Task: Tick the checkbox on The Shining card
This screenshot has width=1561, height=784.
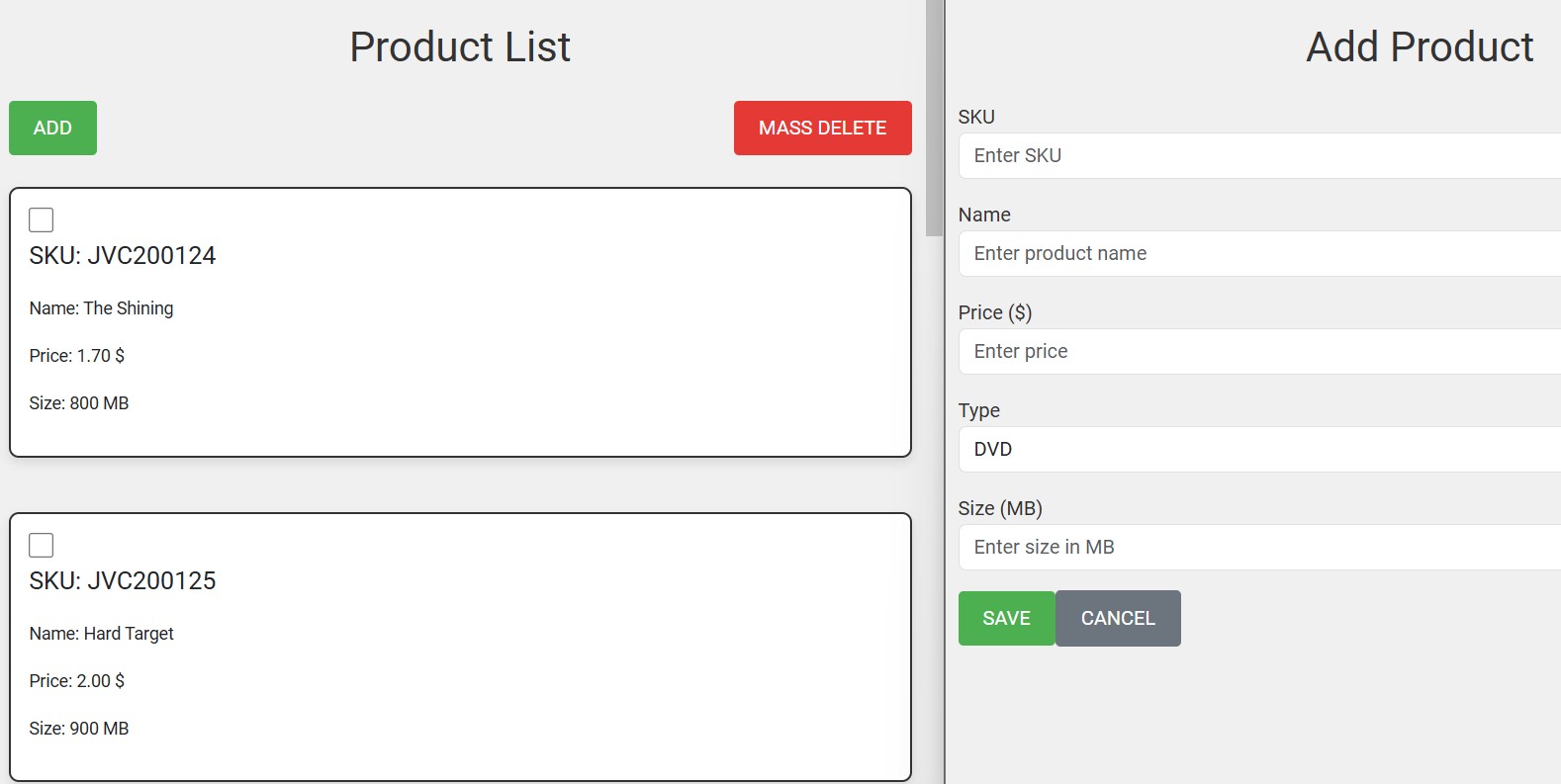Action: 42,218
